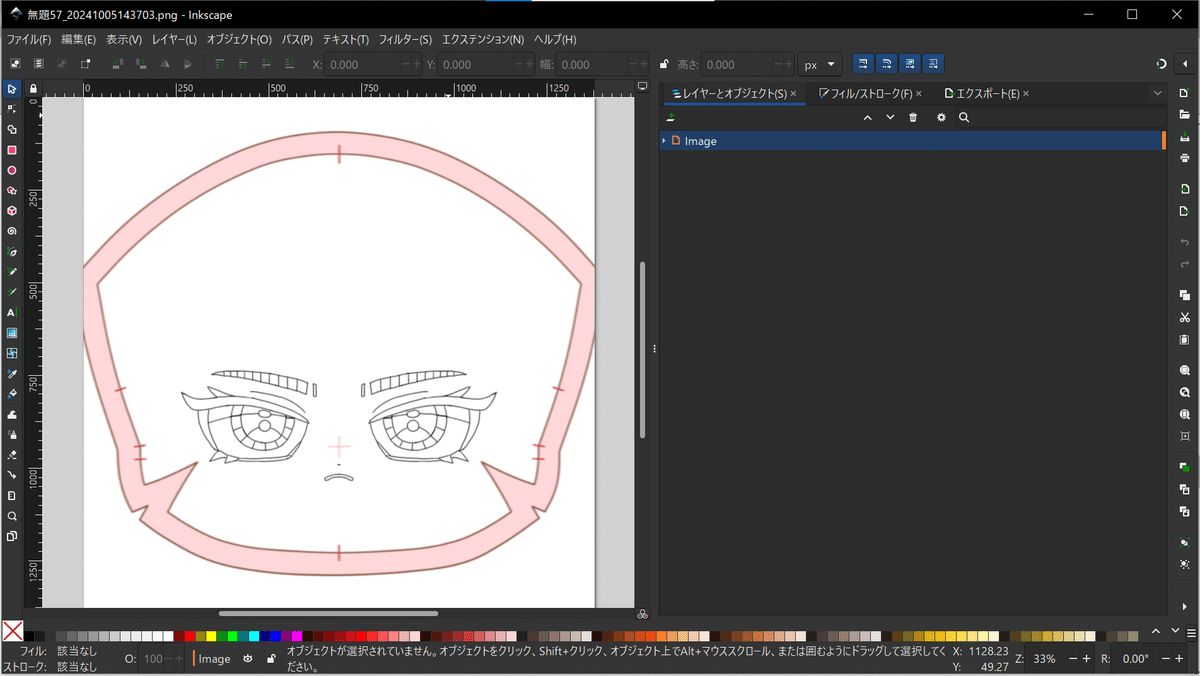Select the Mesh gradient tool

[x=12, y=353]
